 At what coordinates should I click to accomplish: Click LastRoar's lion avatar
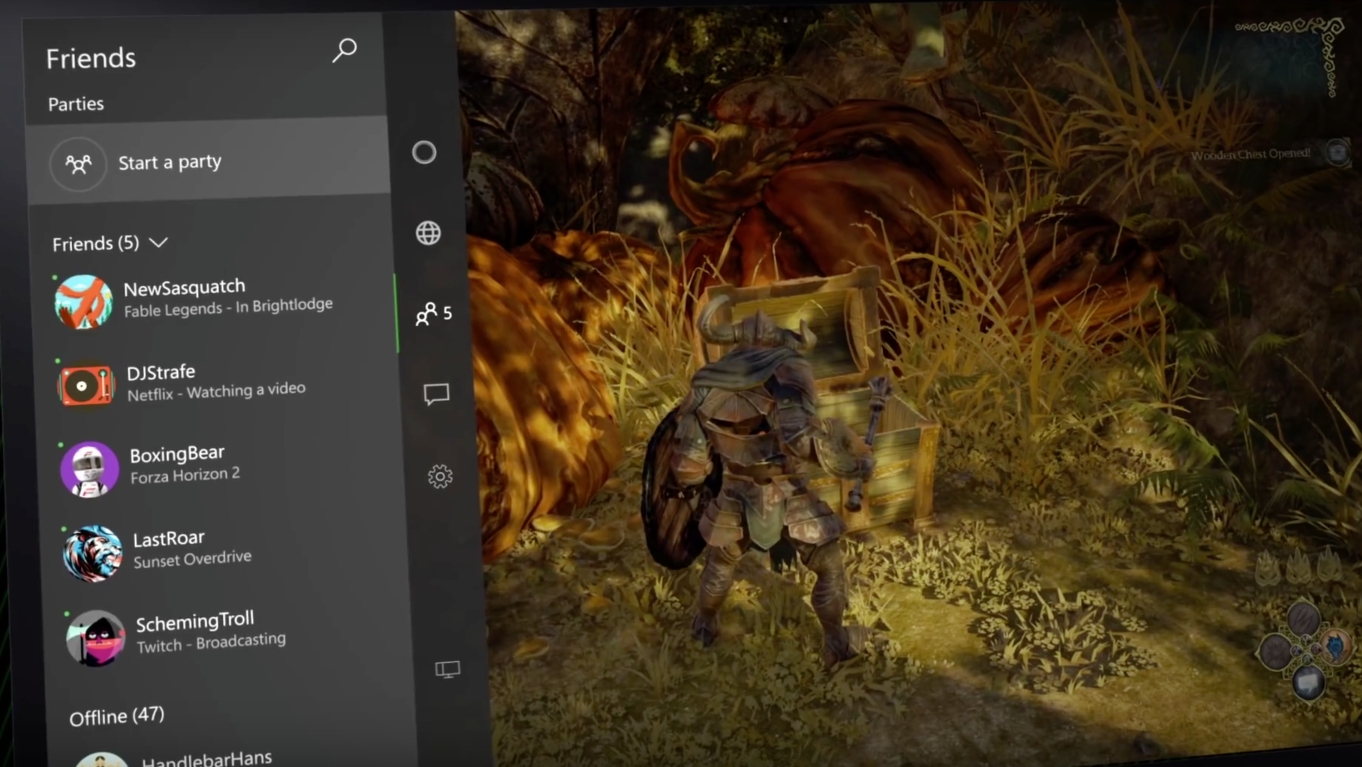pyautogui.click(x=93, y=553)
